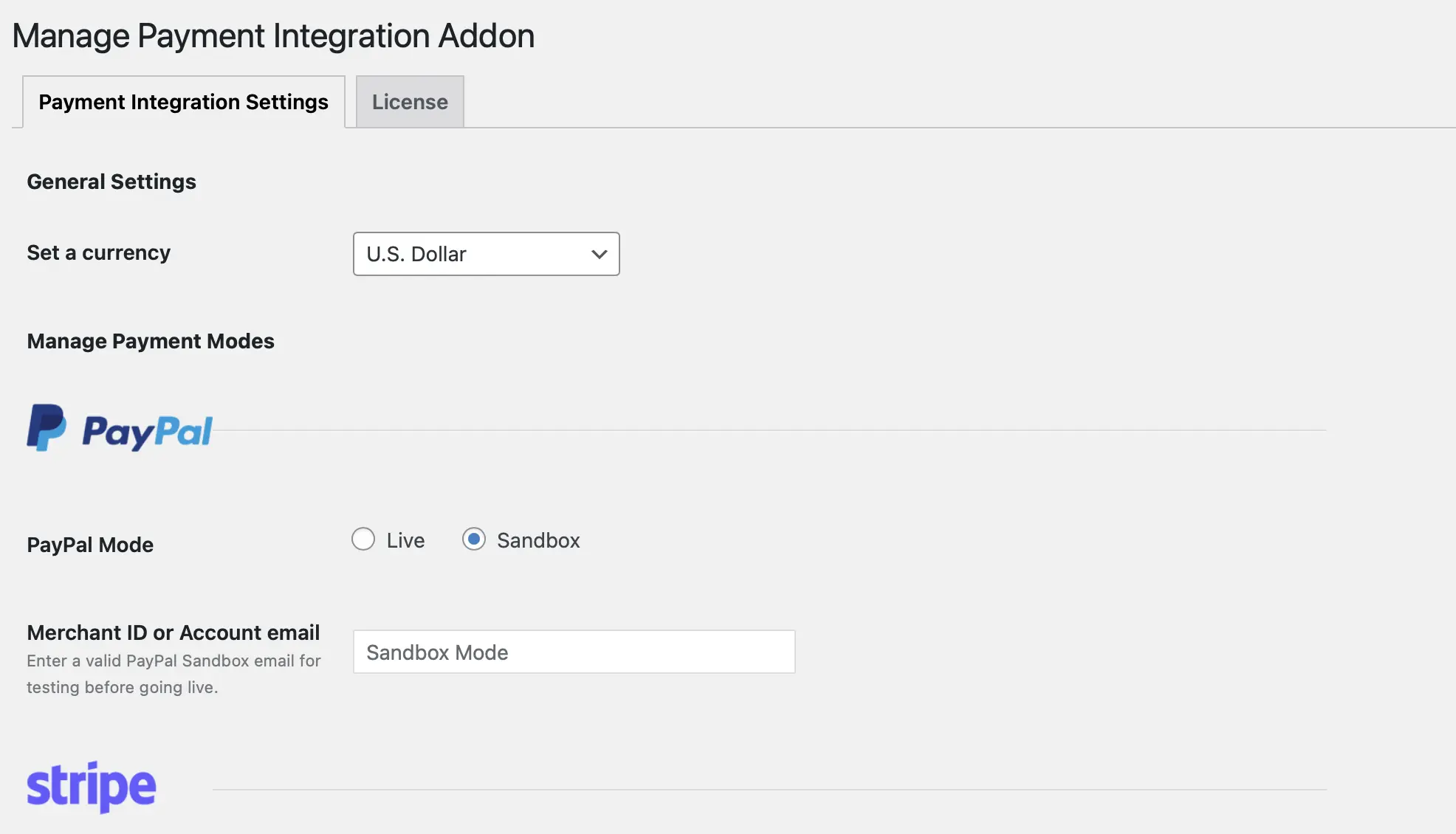1456x834 pixels.
Task: Click the Merchant ID or Account email label
Action: 173,633
